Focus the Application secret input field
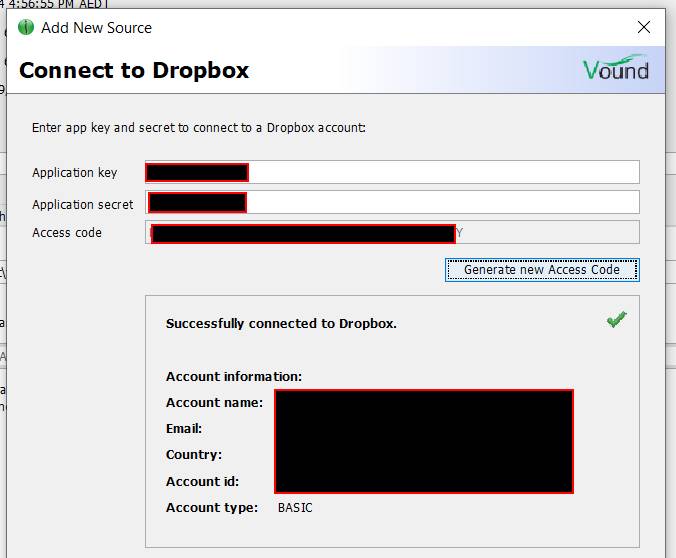 click(392, 202)
